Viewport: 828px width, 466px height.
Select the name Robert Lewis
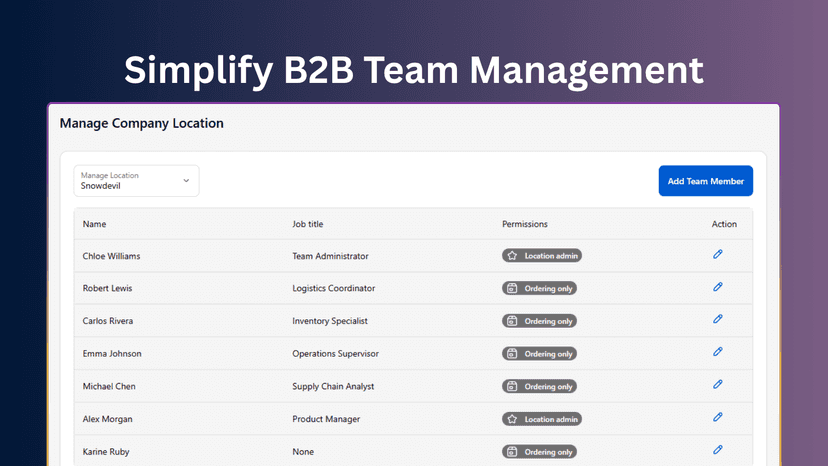click(107, 288)
